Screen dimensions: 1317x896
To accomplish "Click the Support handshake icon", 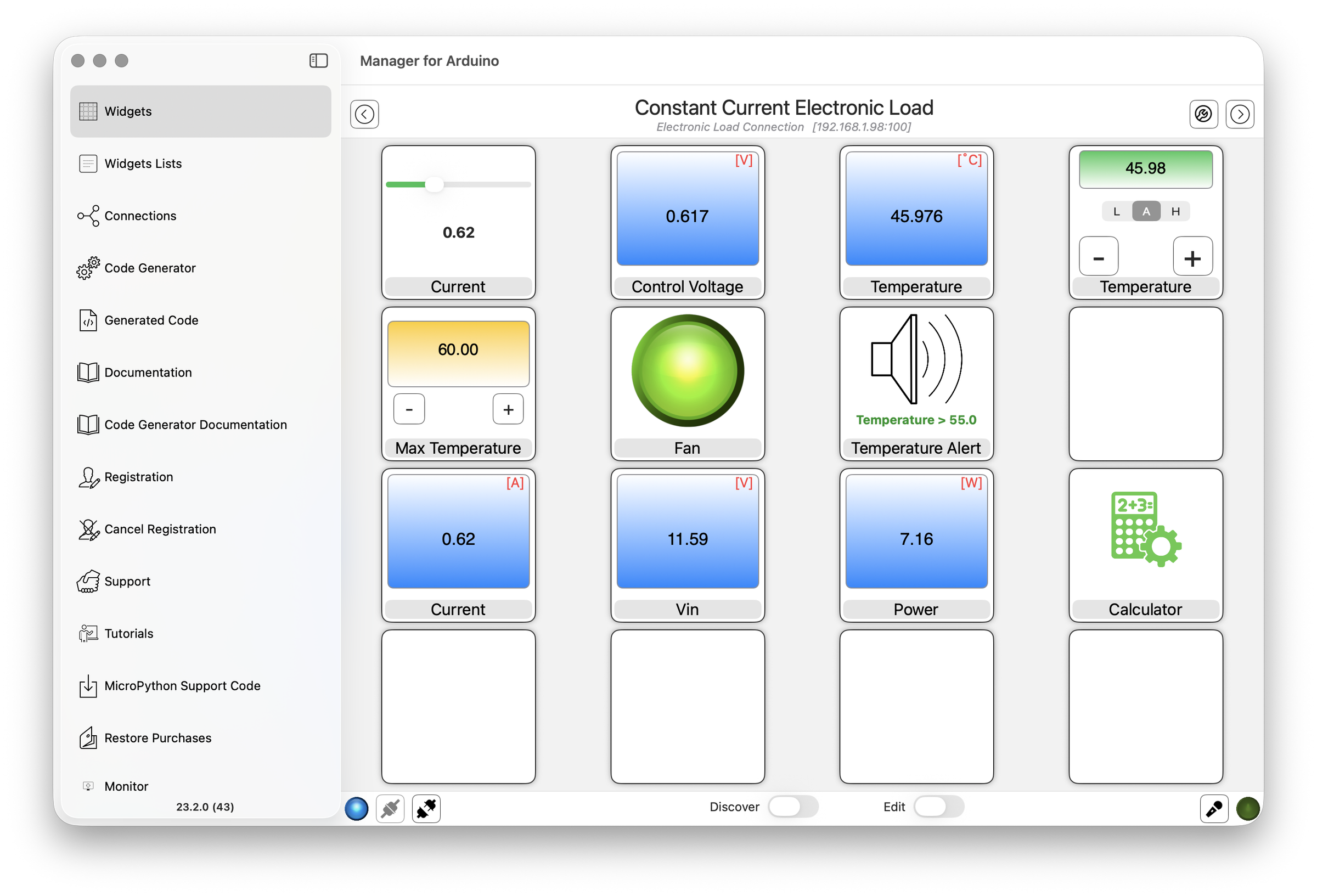I will [88, 582].
